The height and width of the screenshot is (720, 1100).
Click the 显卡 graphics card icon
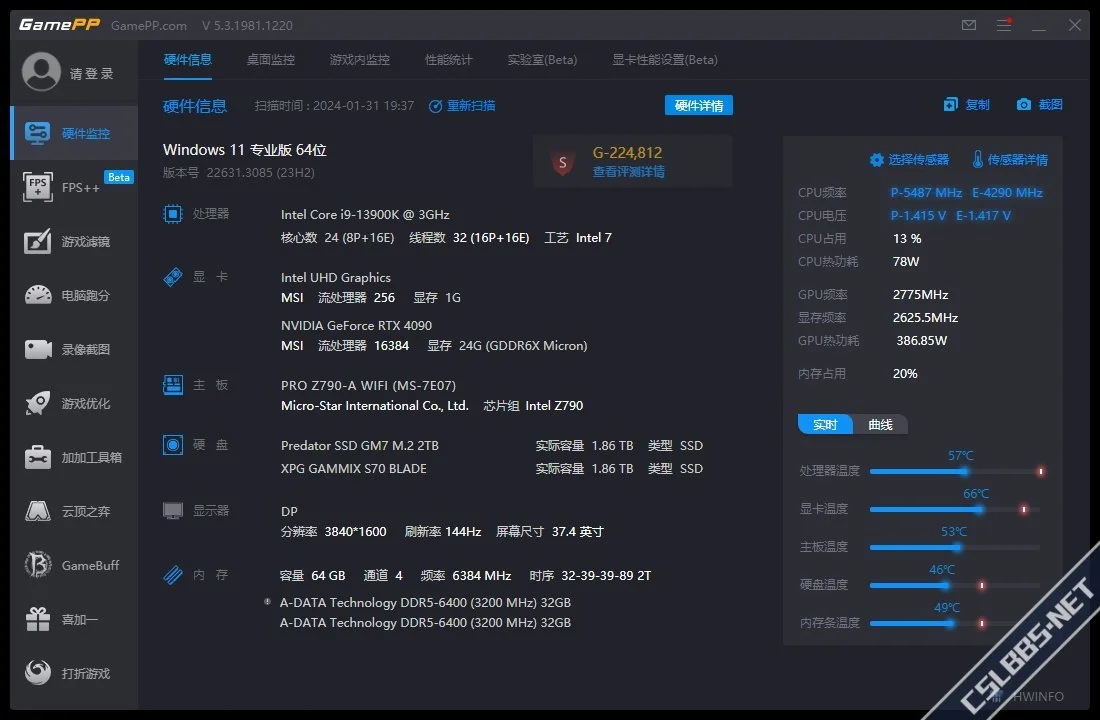click(x=173, y=276)
